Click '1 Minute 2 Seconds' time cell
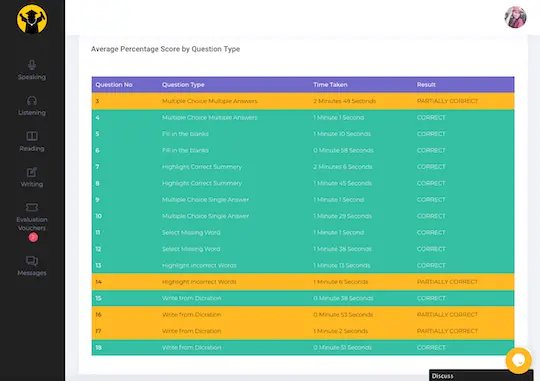 pos(341,331)
